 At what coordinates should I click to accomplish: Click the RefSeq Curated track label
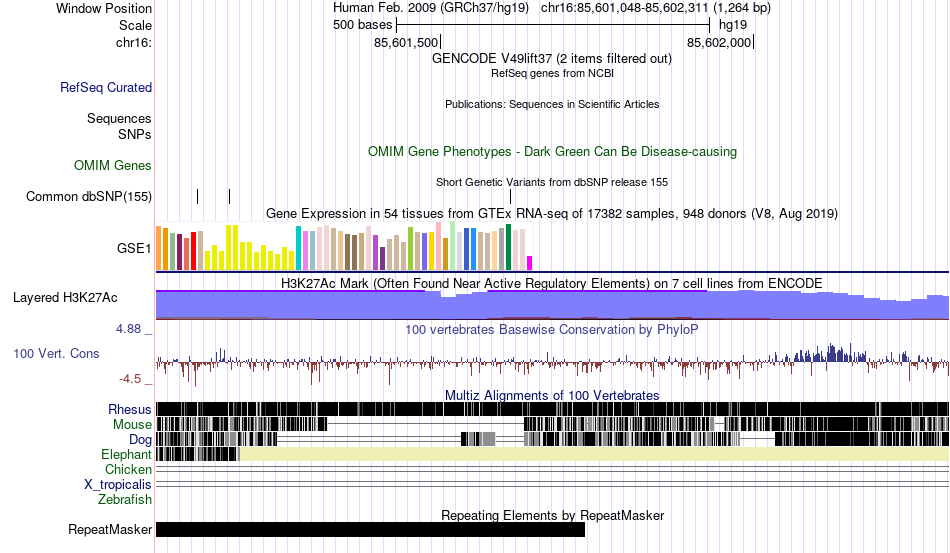point(106,87)
